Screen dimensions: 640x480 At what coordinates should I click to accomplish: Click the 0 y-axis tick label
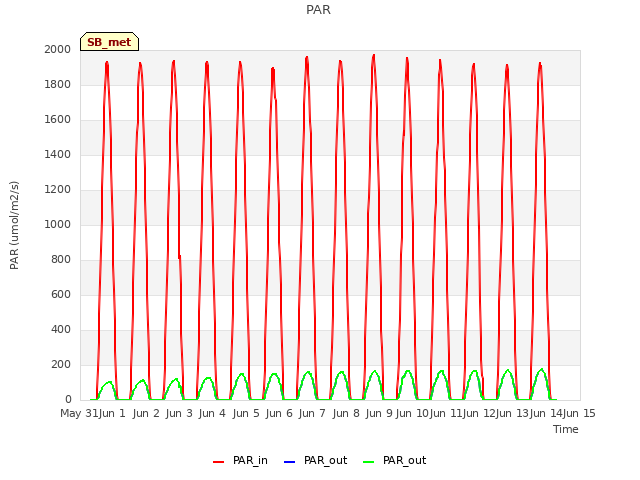(x=68, y=400)
